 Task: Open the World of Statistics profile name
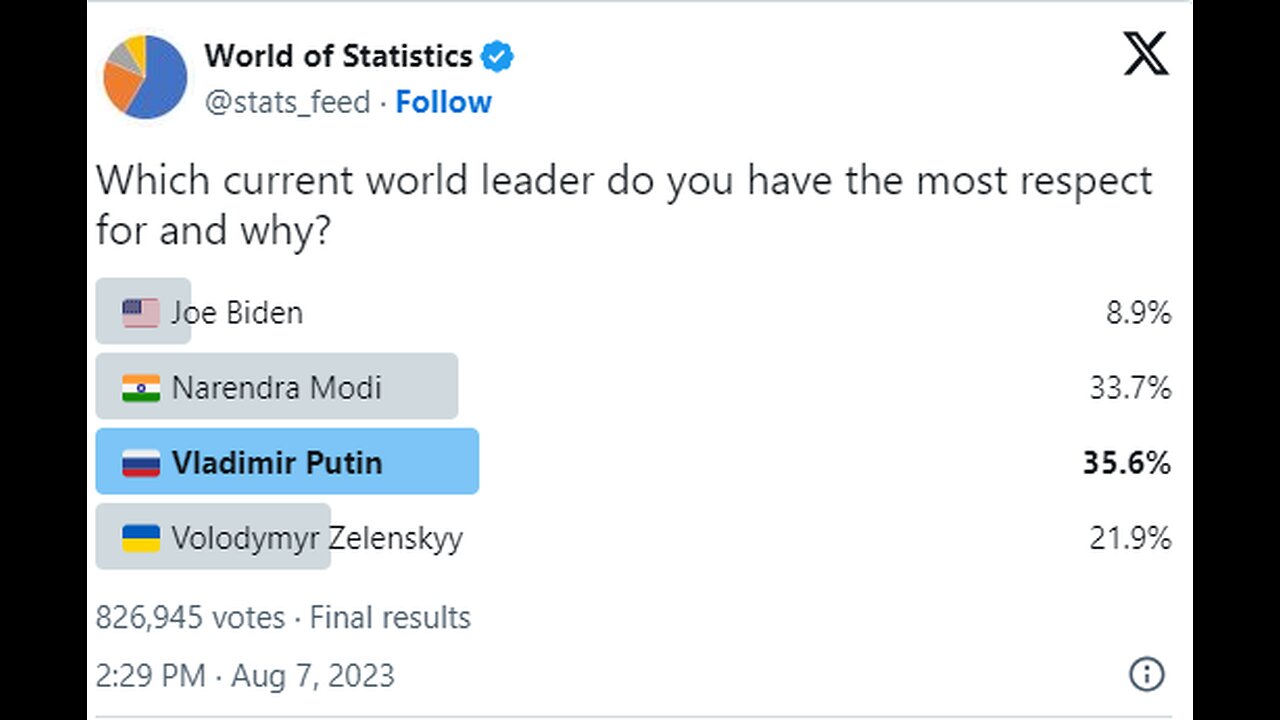338,56
